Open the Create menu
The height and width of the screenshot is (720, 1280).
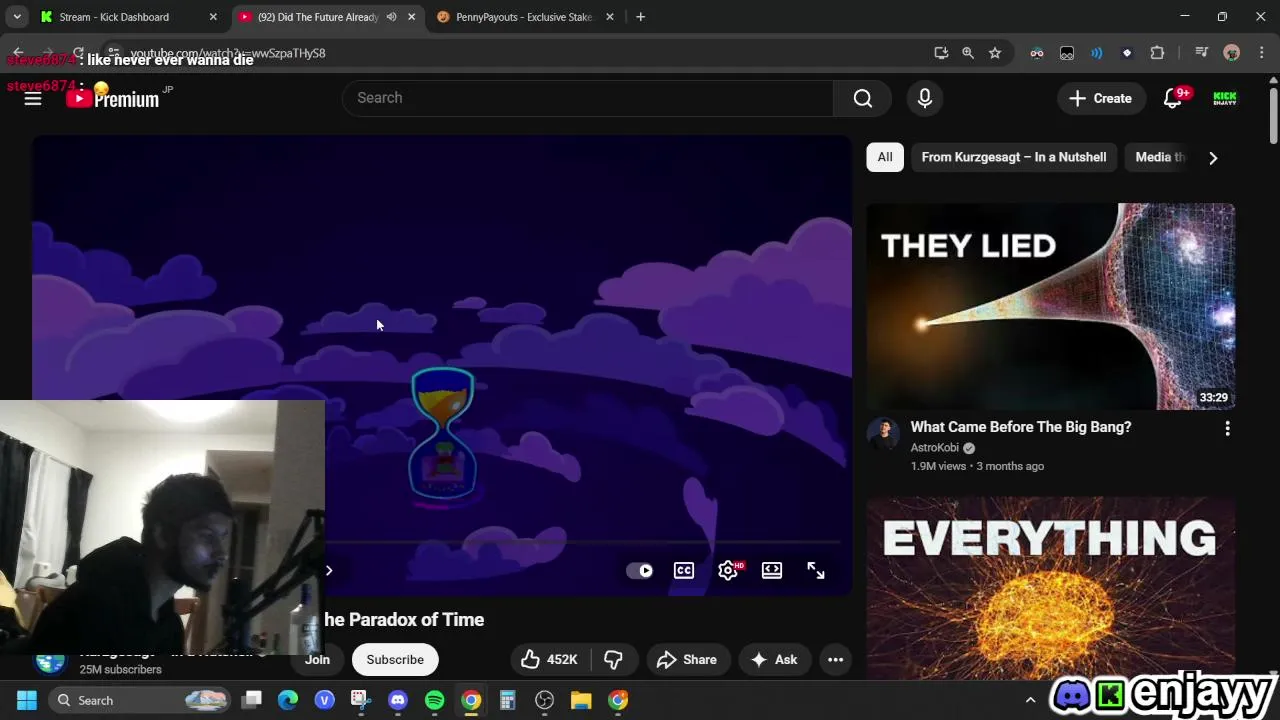1100,98
